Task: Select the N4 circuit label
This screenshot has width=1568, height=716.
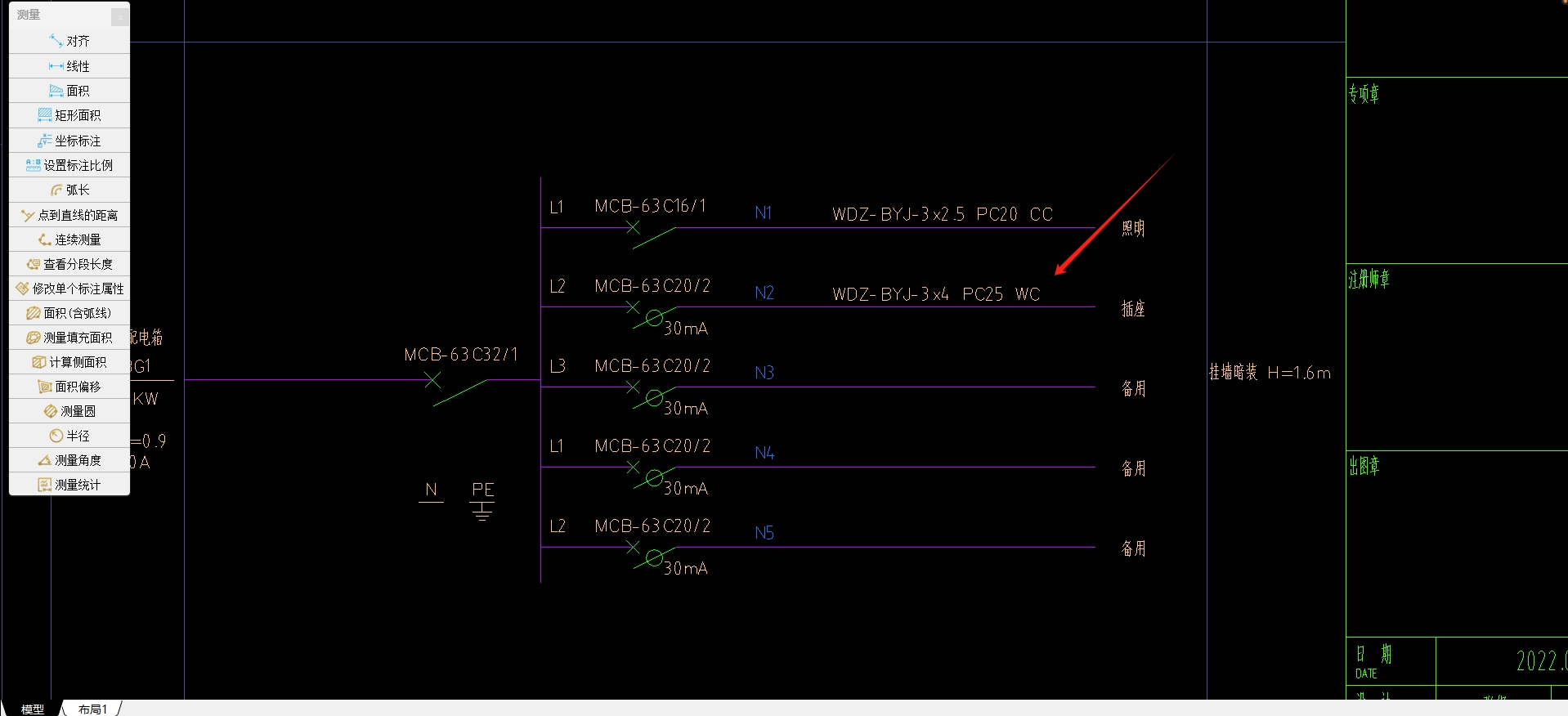Action: click(764, 453)
